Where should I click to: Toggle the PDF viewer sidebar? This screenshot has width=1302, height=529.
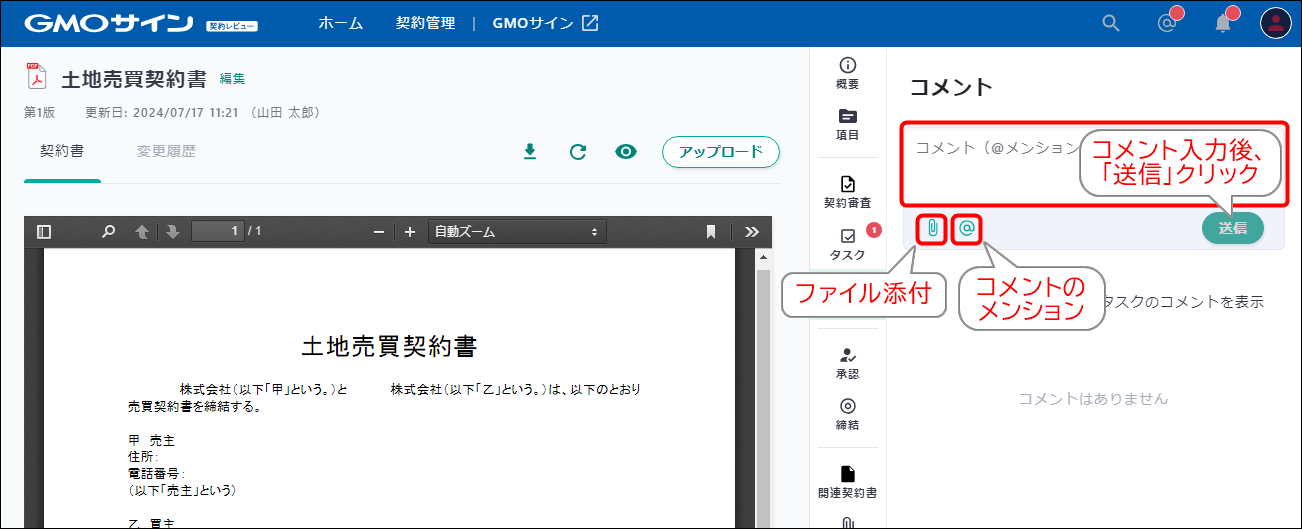[44, 232]
